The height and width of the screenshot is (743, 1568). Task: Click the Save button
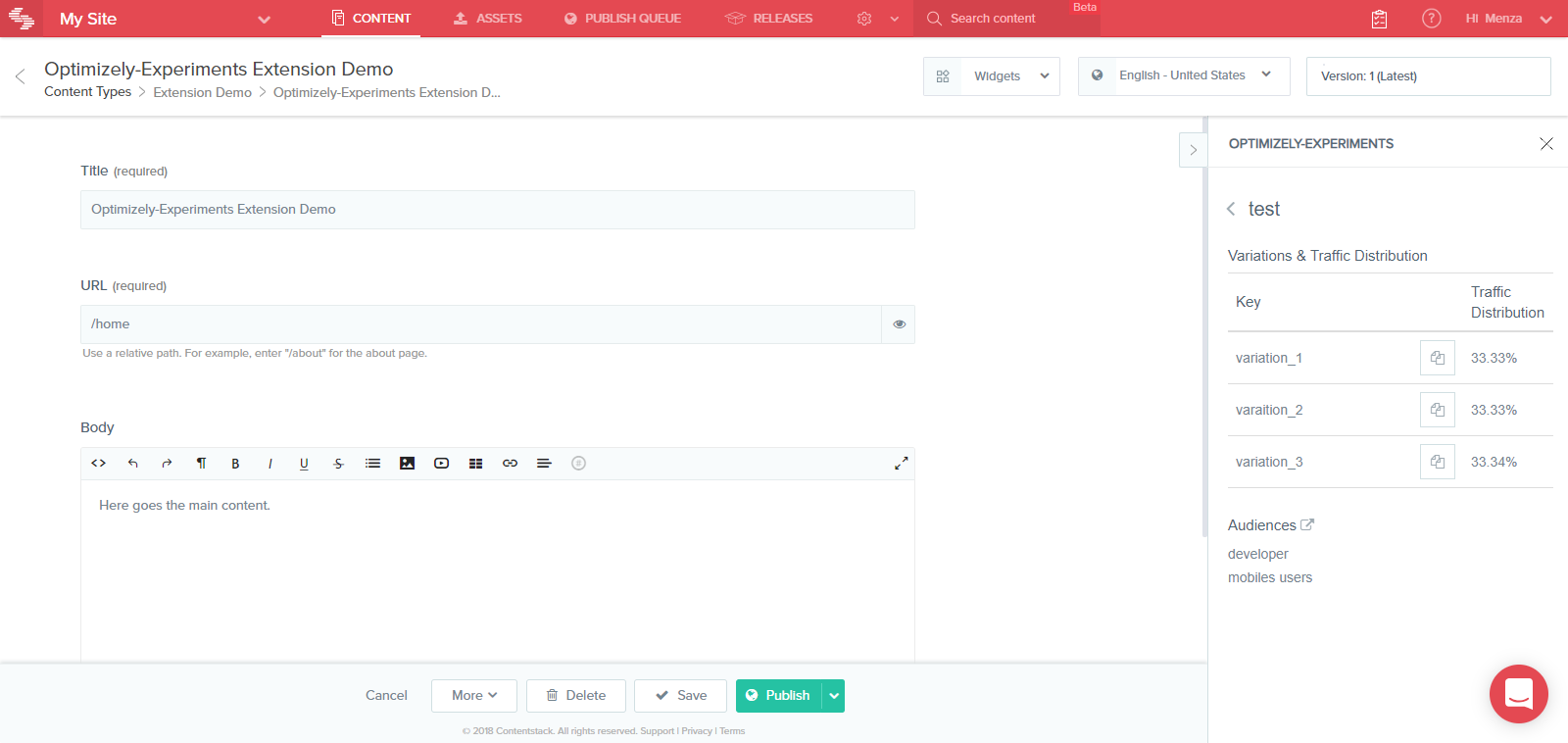[x=680, y=696]
